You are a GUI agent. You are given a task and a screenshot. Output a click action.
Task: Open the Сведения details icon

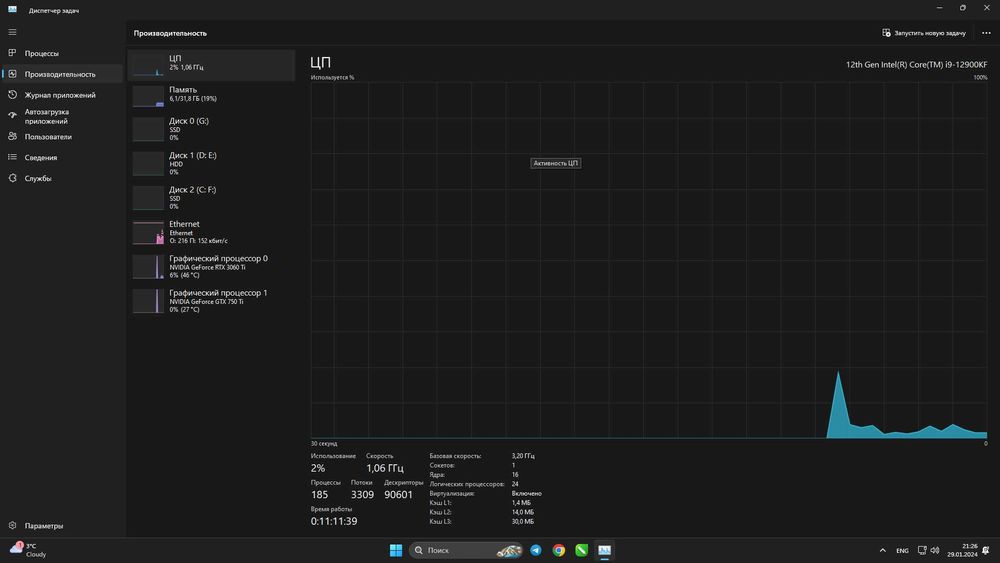coord(12,157)
